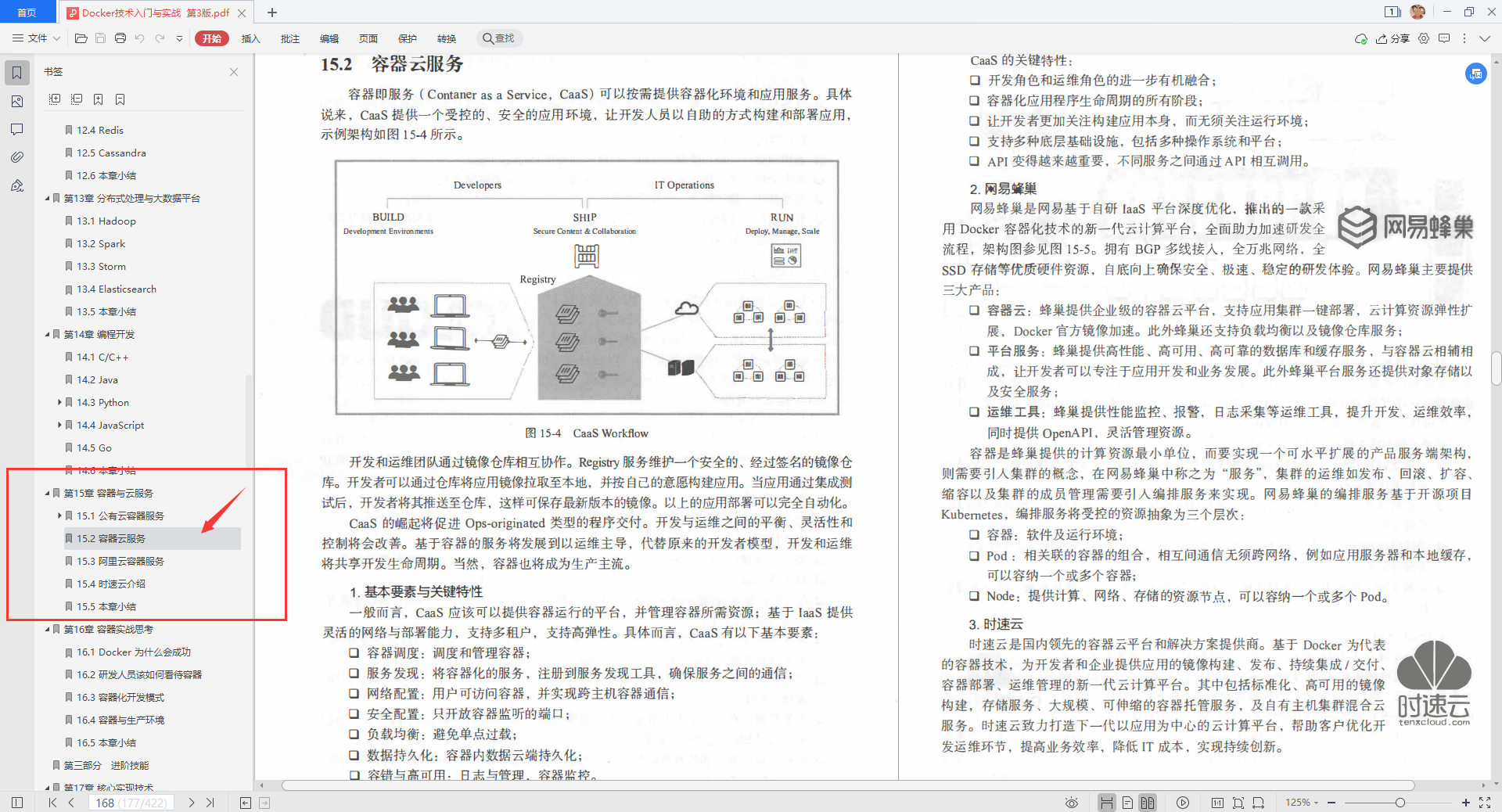Go to the next page
Viewport: 1502px width, 812px height.
[191, 803]
